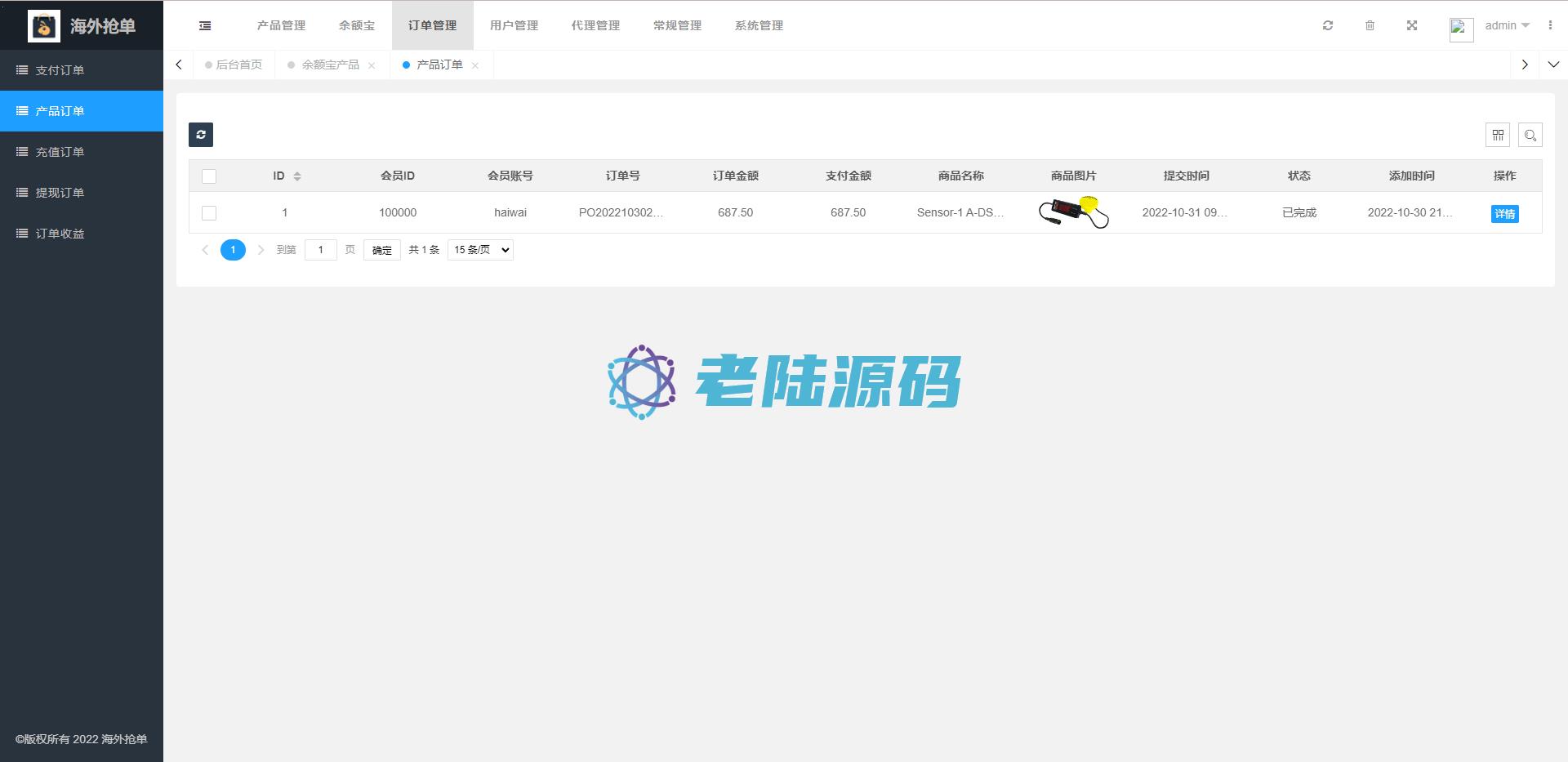Select 提现订单 in the sidebar
The height and width of the screenshot is (762, 1568).
[x=60, y=193]
